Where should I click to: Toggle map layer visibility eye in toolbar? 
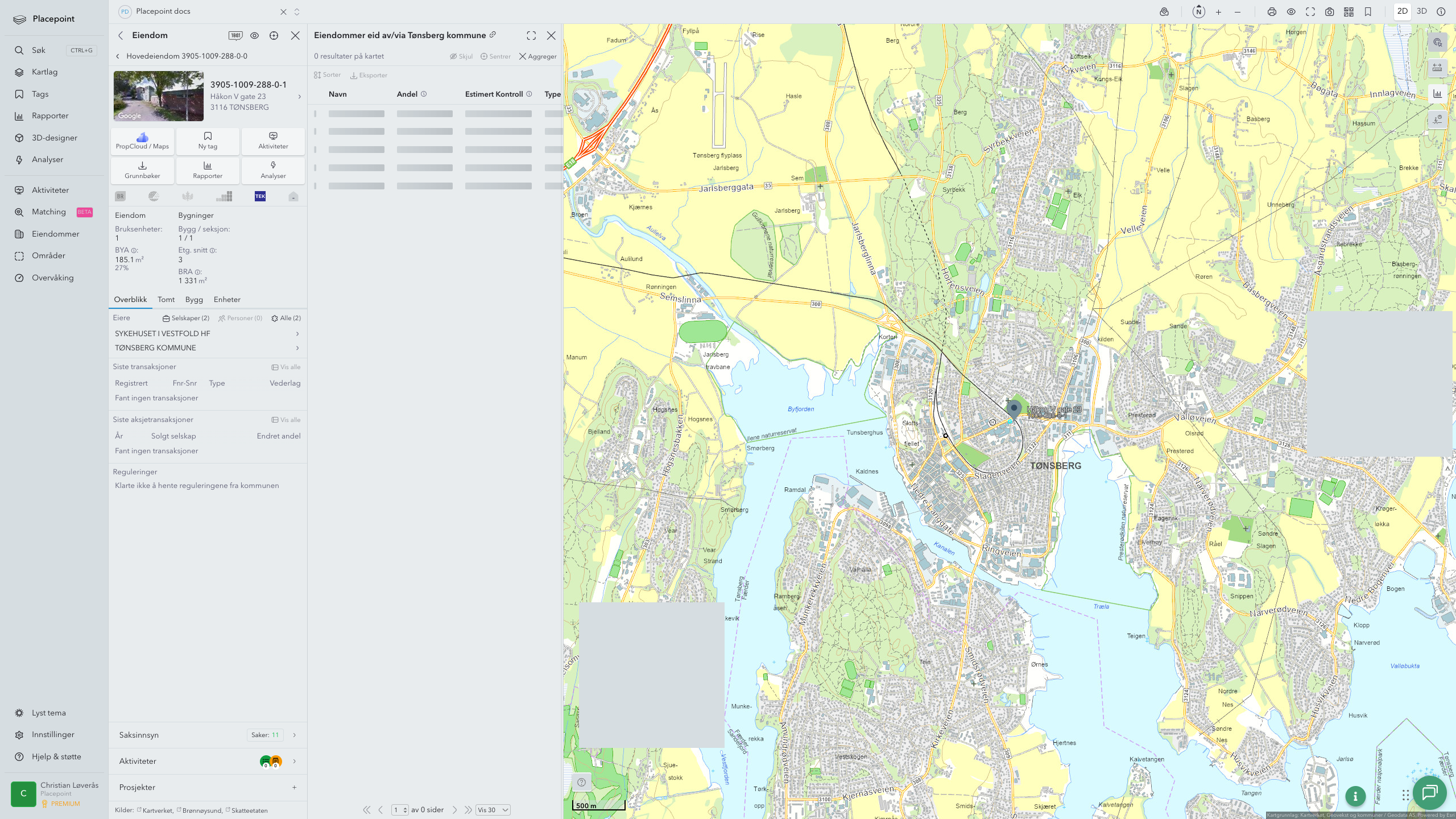(1291, 12)
